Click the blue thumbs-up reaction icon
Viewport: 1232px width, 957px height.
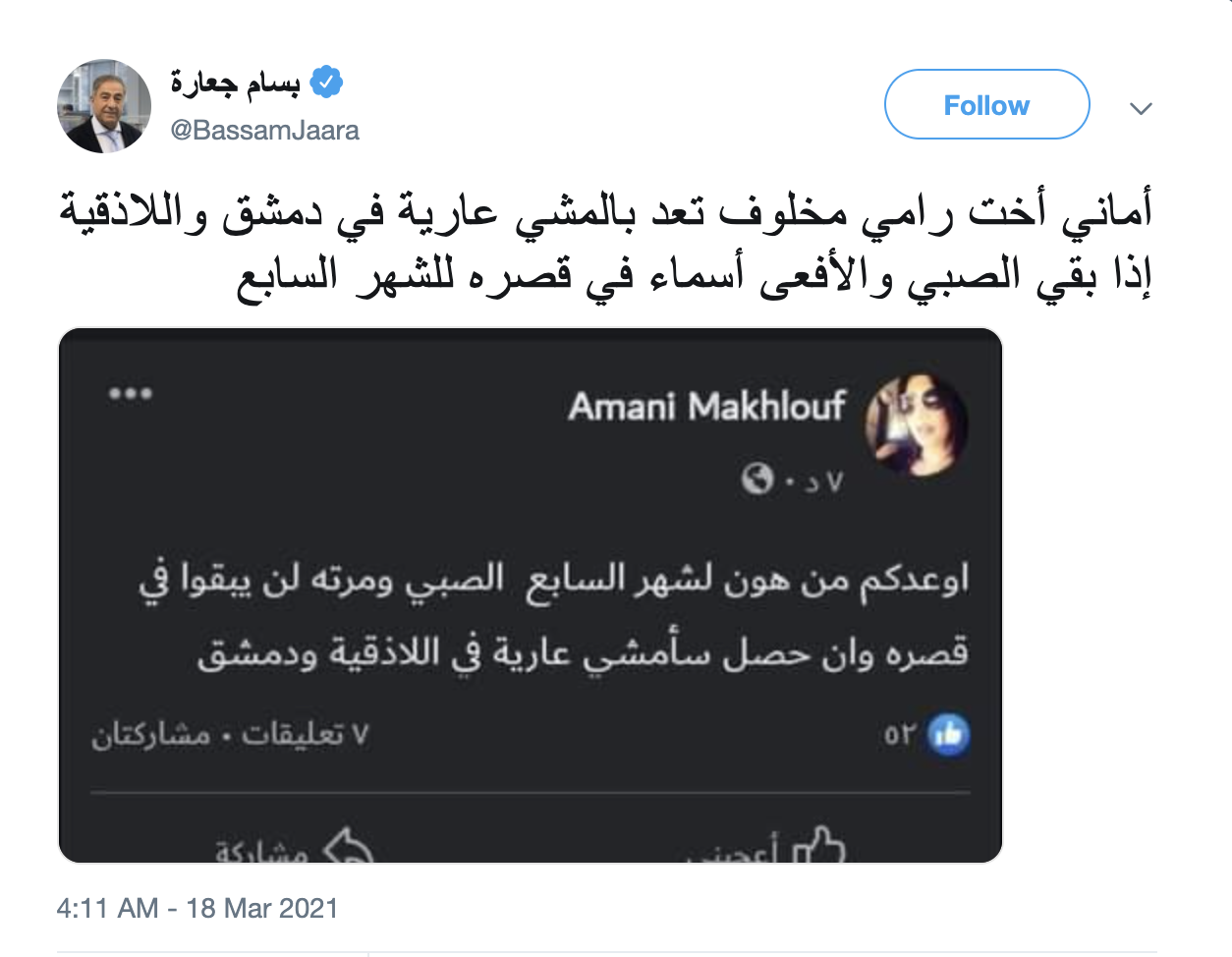948,735
